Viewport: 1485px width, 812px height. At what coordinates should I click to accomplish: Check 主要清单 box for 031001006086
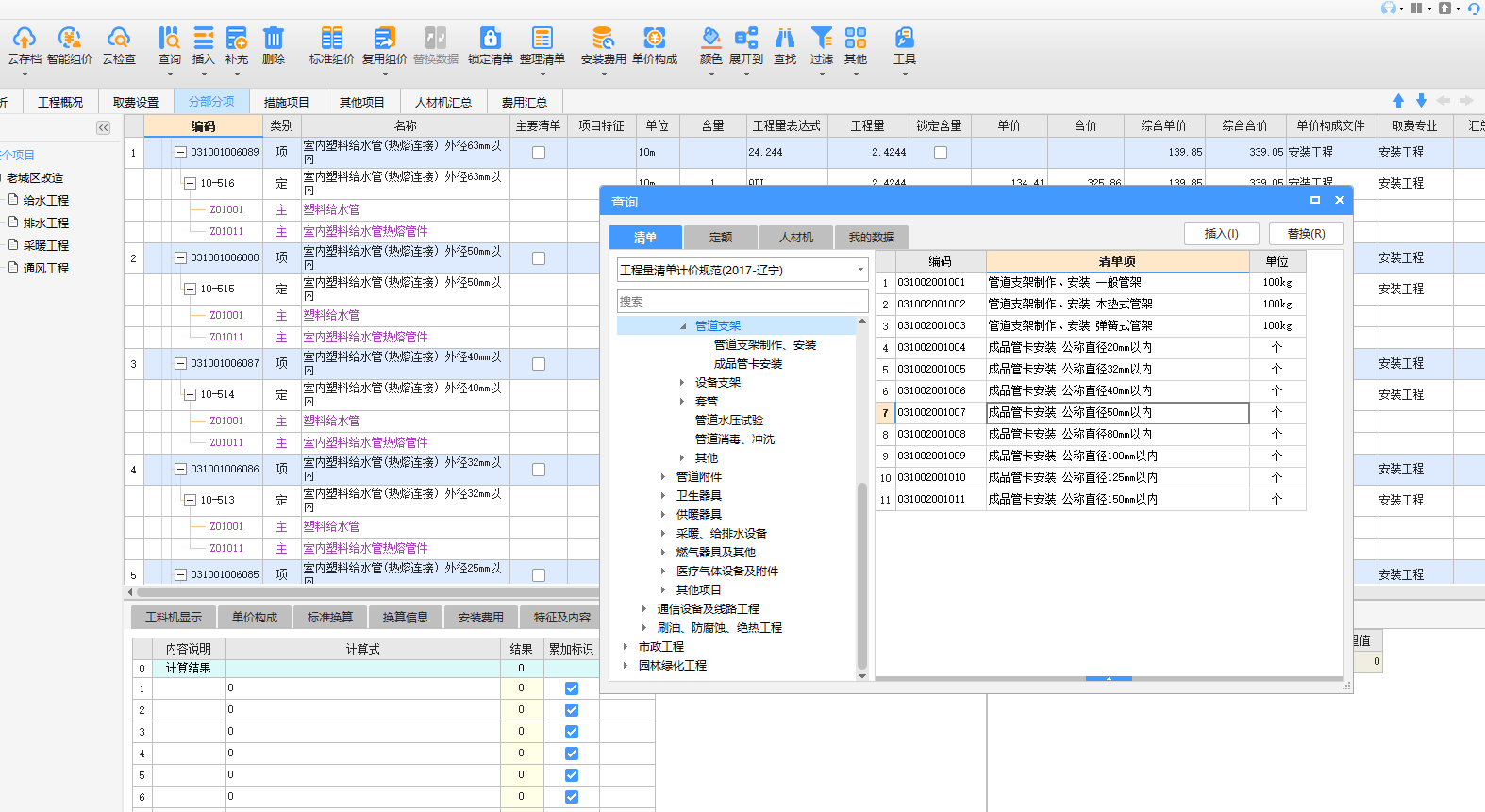coord(539,470)
